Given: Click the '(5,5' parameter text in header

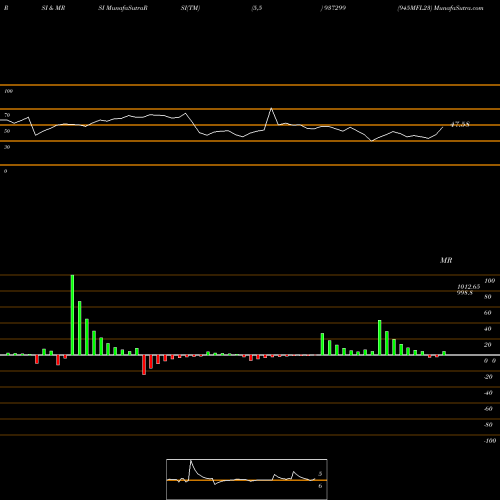Looking at the screenshot, I should click(257, 8).
